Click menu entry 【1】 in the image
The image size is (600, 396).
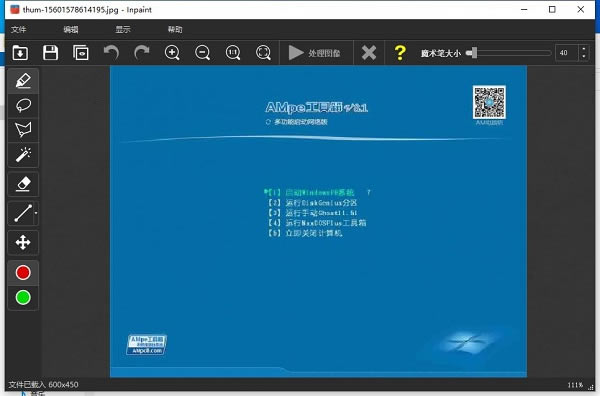(311, 192)
